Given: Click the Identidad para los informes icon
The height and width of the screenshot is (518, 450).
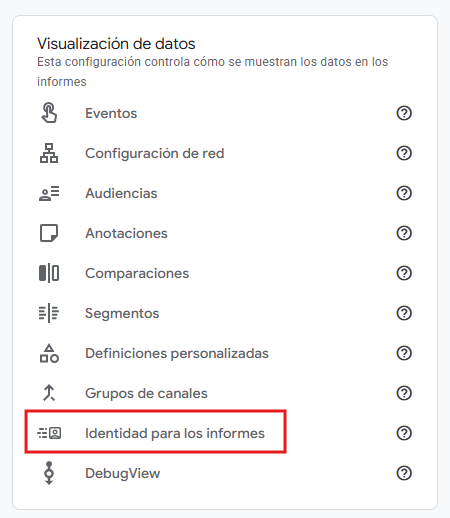Looking at the screenshot, I should pos(49,433).
